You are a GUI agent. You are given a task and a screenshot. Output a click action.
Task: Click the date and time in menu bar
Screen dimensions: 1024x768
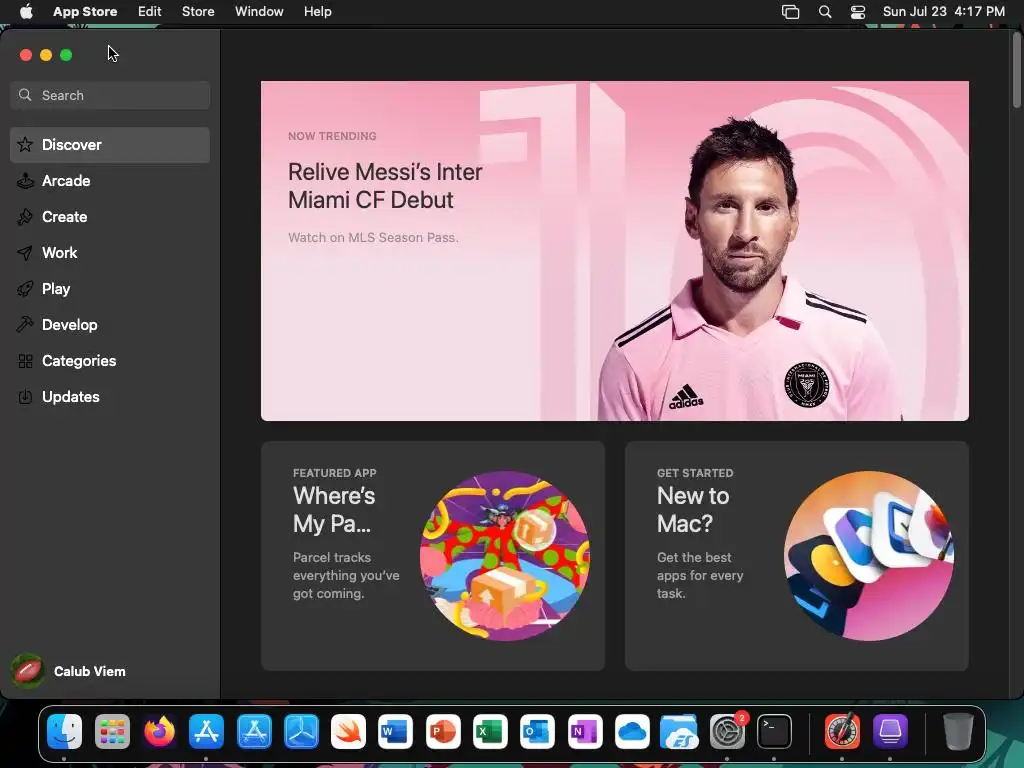944,12
